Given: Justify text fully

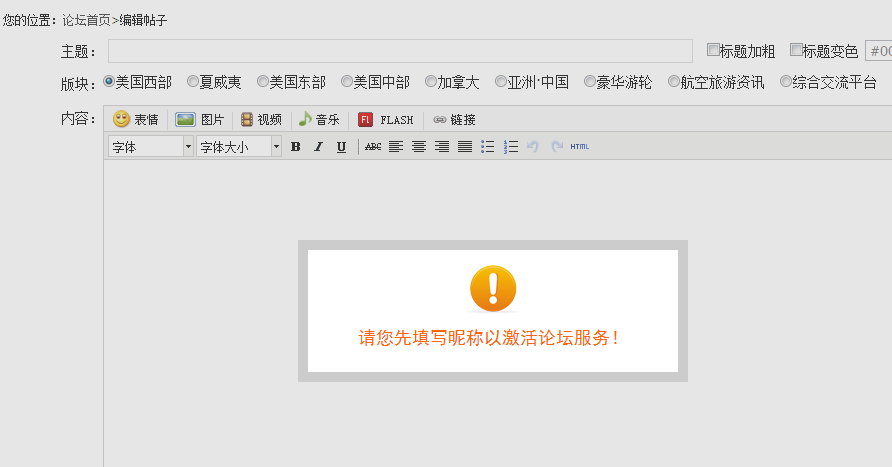Looking at the screenshot, I should [x=465, y=147].
